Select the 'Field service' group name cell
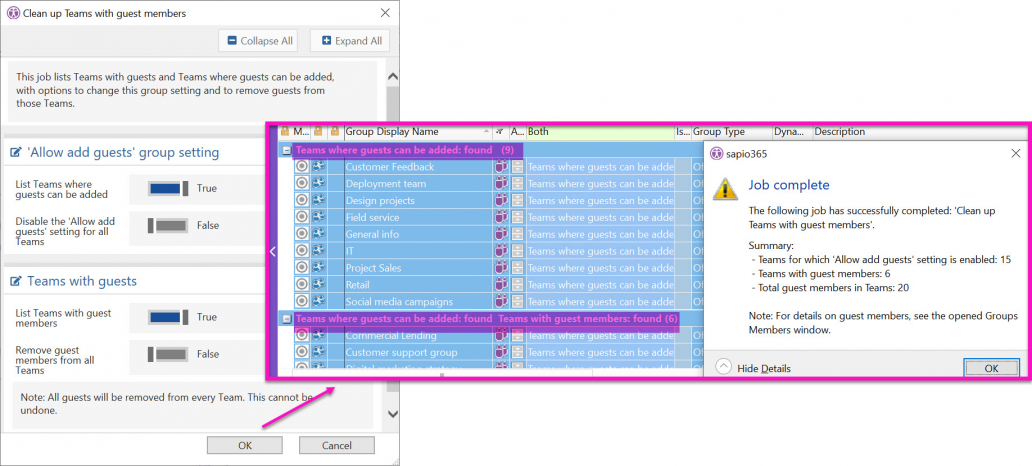 [x=419, y=217]
